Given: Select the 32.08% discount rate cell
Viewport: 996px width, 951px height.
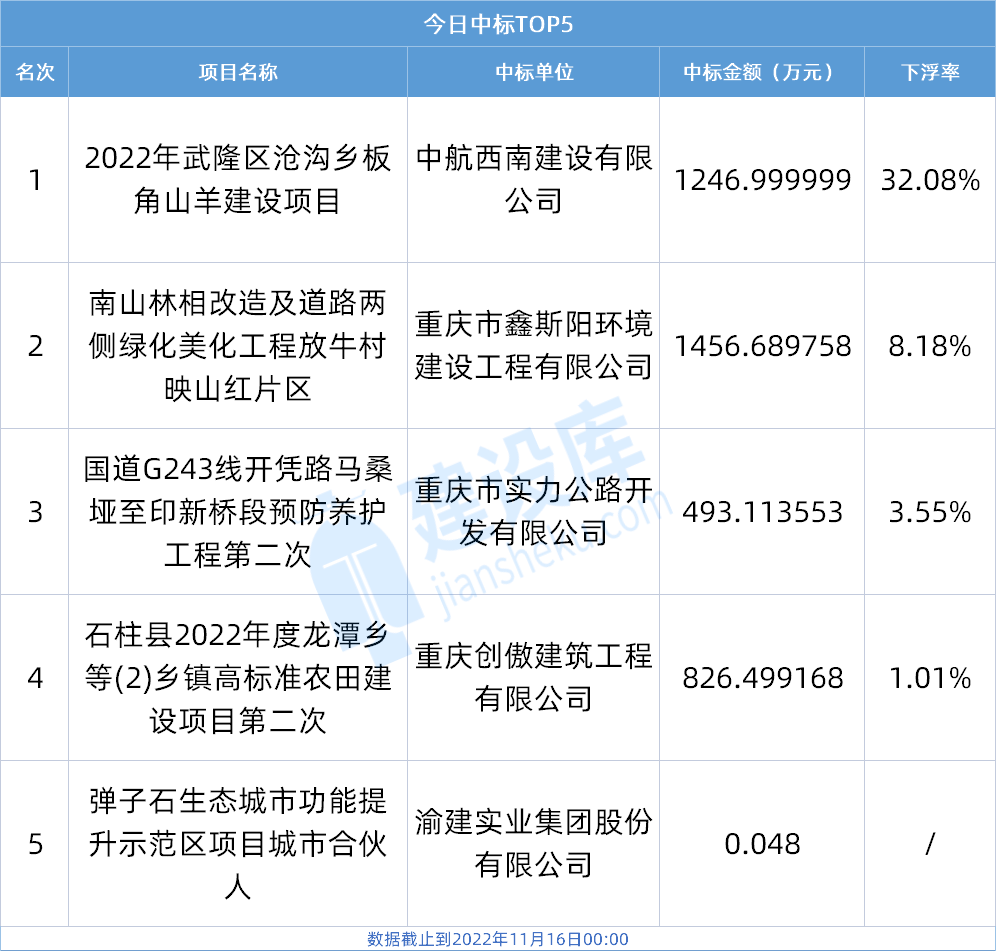Looking at the screenshot, I should tap(929, 180).
